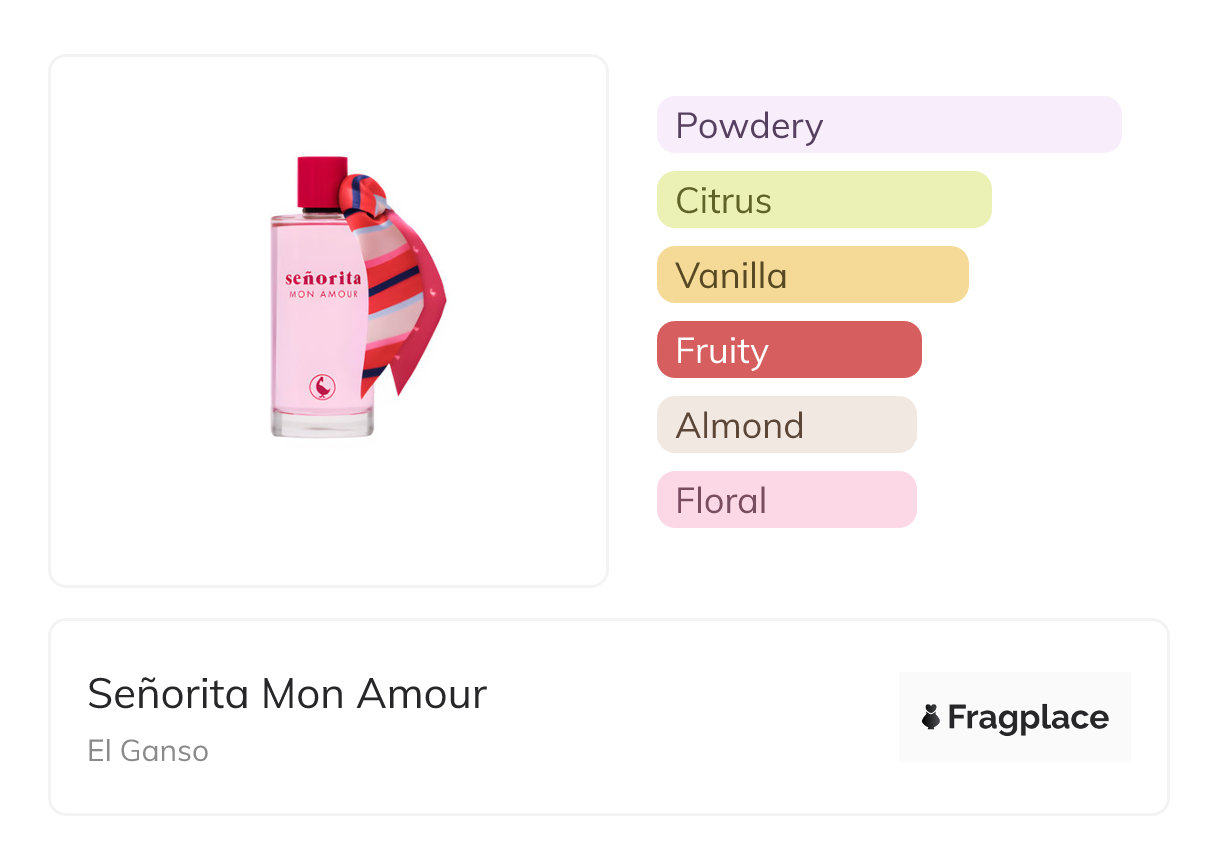
Task: Click the "señorita" lettering on the bottle
Action: (322, 277)
